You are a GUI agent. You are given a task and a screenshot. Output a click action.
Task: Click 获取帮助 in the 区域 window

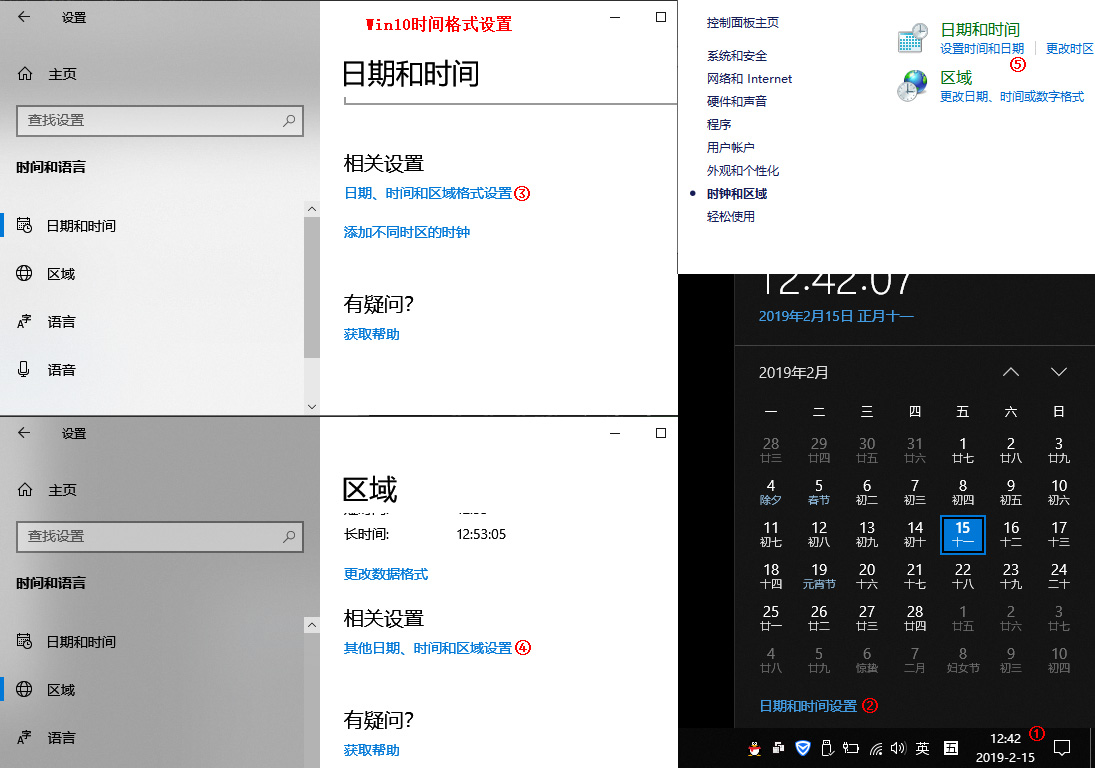(x=372, y=751)
